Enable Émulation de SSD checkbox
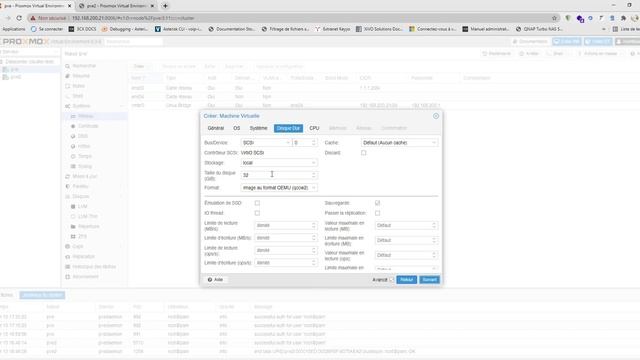The width and height of the screenshot is (640, 360). pyautogui.click(x=257, y=203)
